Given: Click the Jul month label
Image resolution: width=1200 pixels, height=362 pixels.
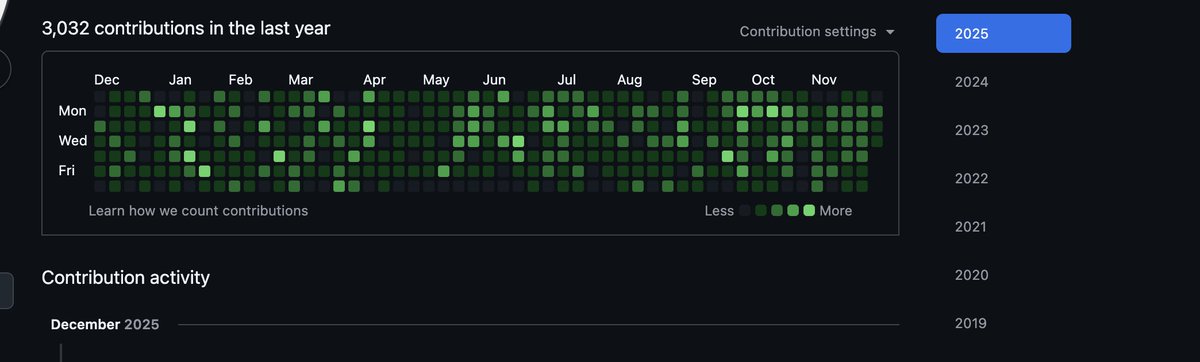Looking at the screenshot, I should click(567, 80).
